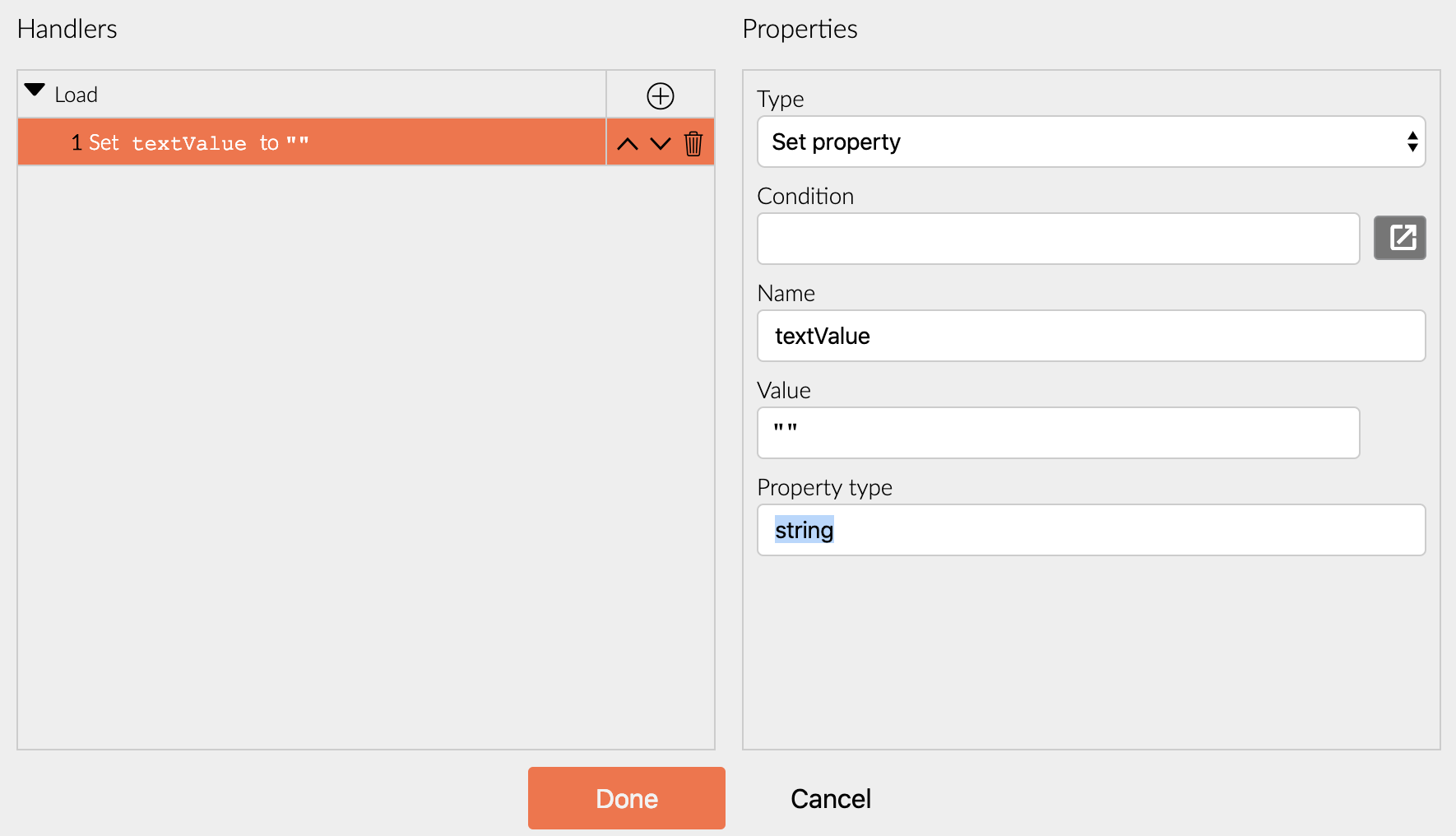Image resolution: width=1456 pixels, height=836 pixels.
Task: Collapse the Load event triangle
Action: (35, 91)
